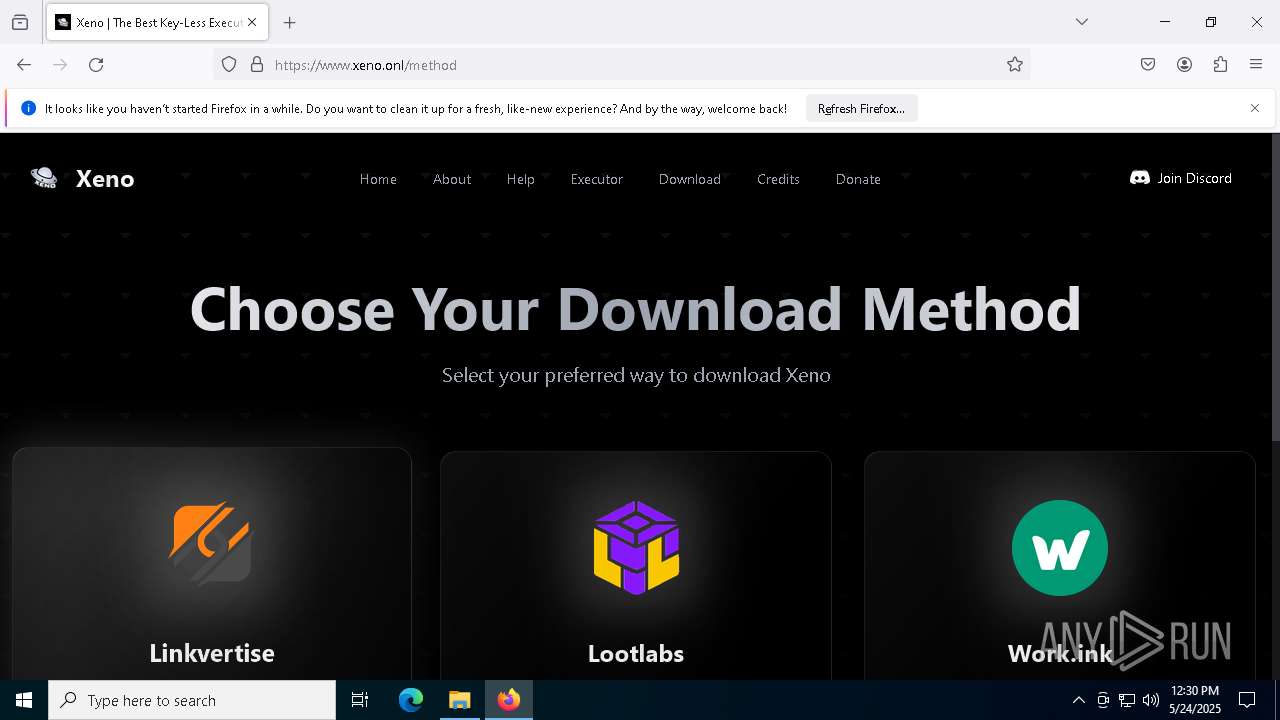Open Task View on the taskbar
This screenshot has width=1280, height=720.
(360, 700)
